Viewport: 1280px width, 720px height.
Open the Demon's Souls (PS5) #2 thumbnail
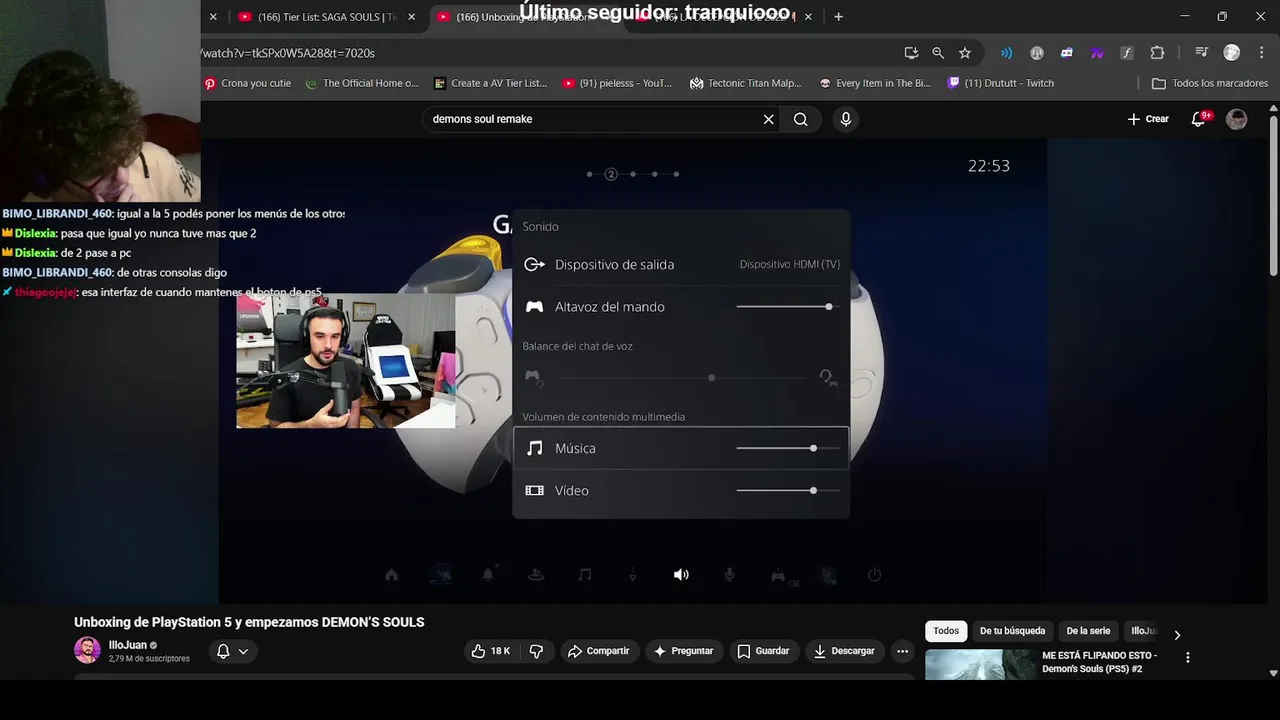click(980, 665)
